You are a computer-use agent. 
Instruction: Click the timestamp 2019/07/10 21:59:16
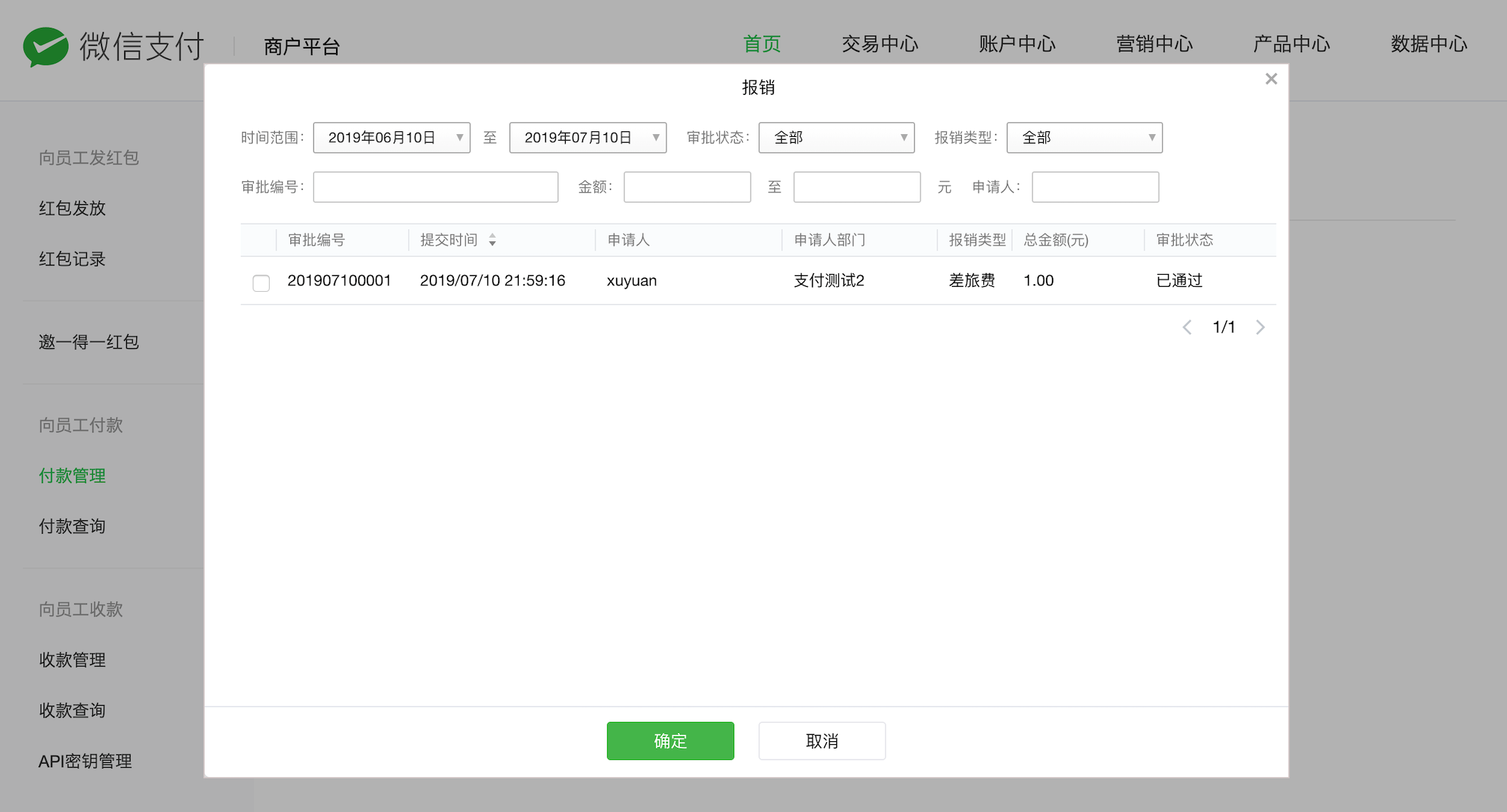click(492, 280)
